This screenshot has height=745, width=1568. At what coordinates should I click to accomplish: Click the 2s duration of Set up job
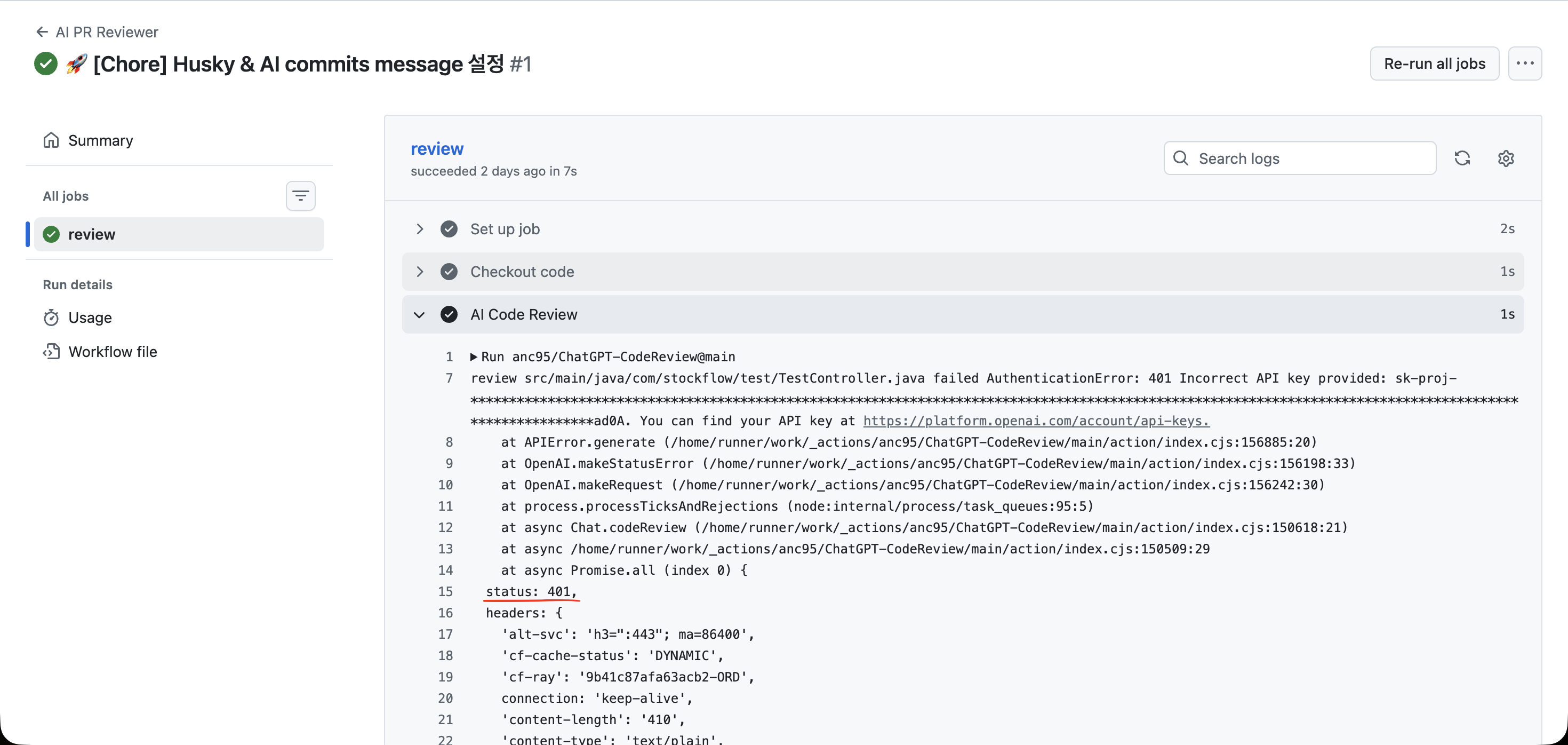coord(1507,228)
